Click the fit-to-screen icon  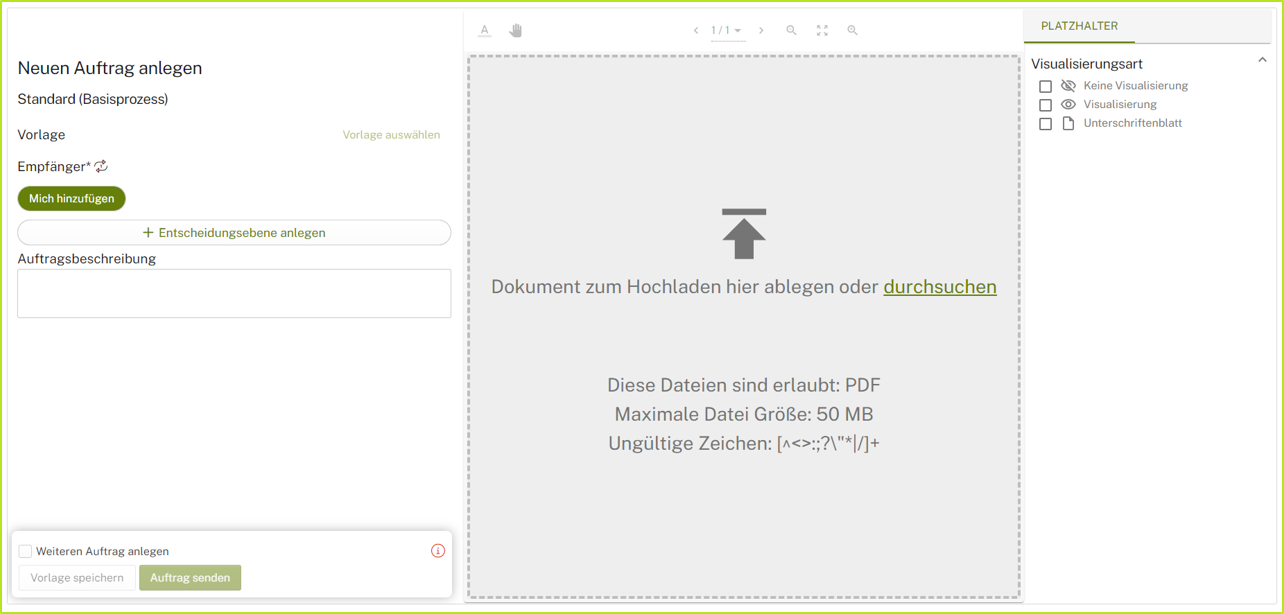click(822, 31)
